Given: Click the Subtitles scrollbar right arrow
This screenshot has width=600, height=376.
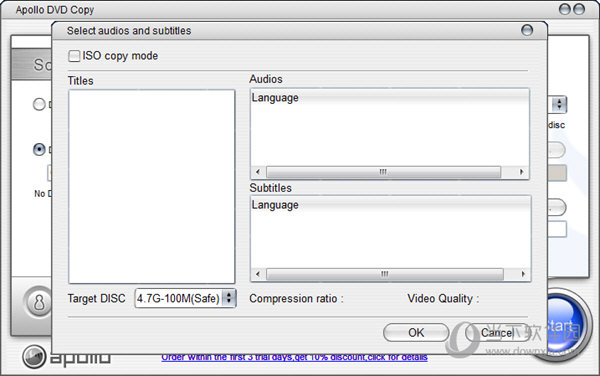Looking at the screenshot, I should (523, 274).
